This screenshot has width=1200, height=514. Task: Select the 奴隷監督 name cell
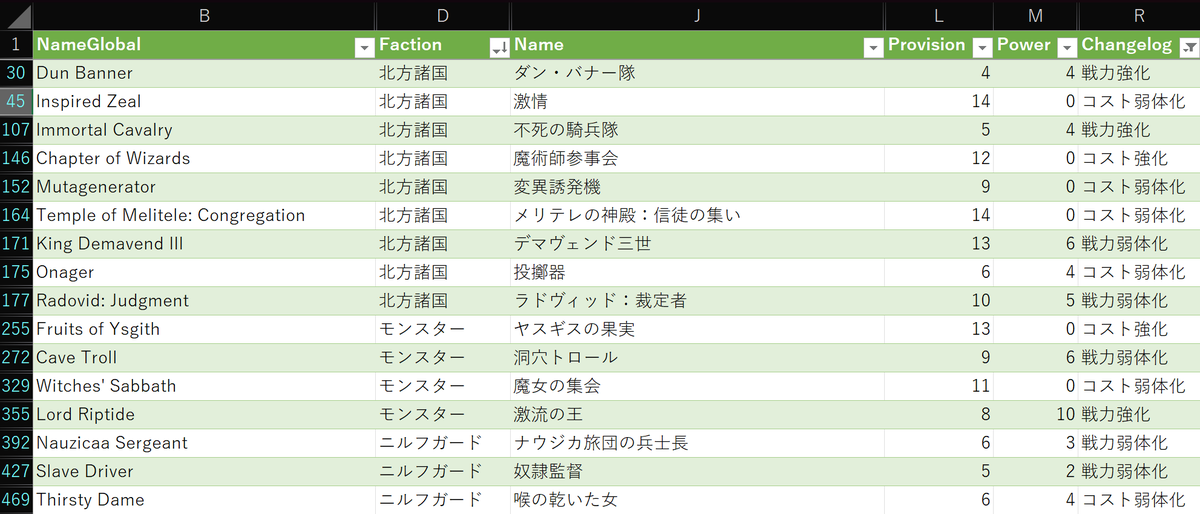(698, 472)
